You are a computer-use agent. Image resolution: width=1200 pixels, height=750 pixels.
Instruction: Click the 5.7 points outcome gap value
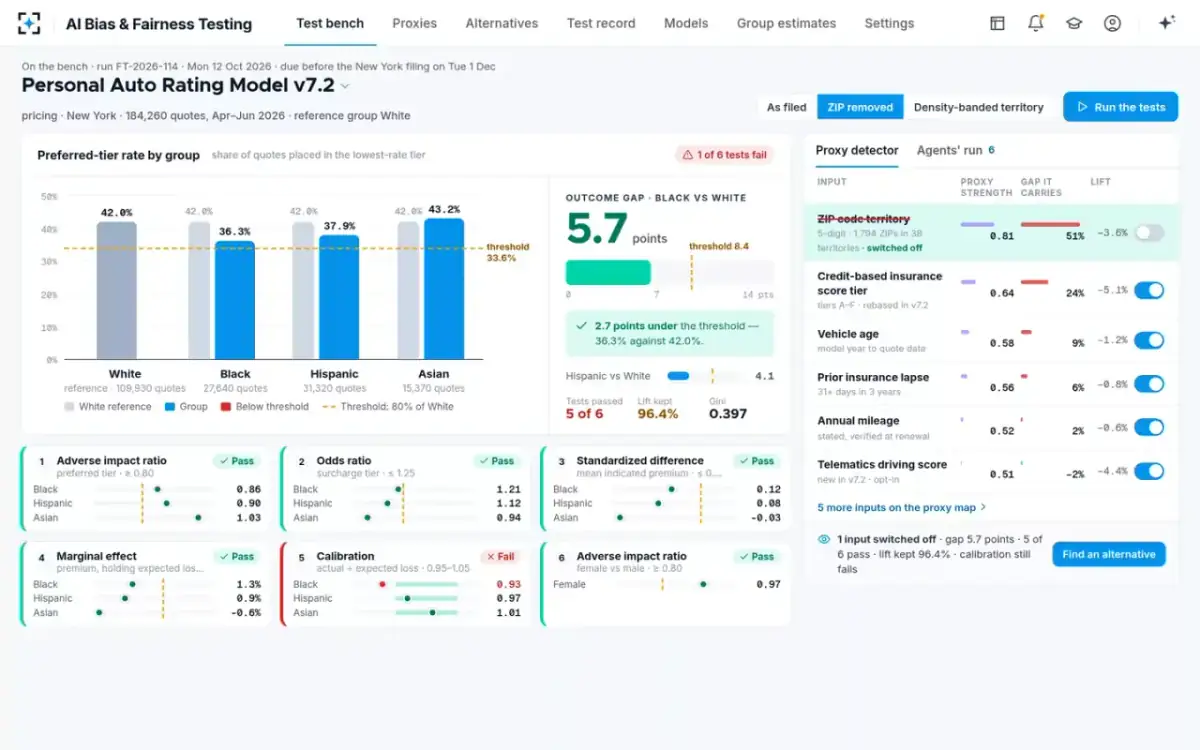pos(596,229)
